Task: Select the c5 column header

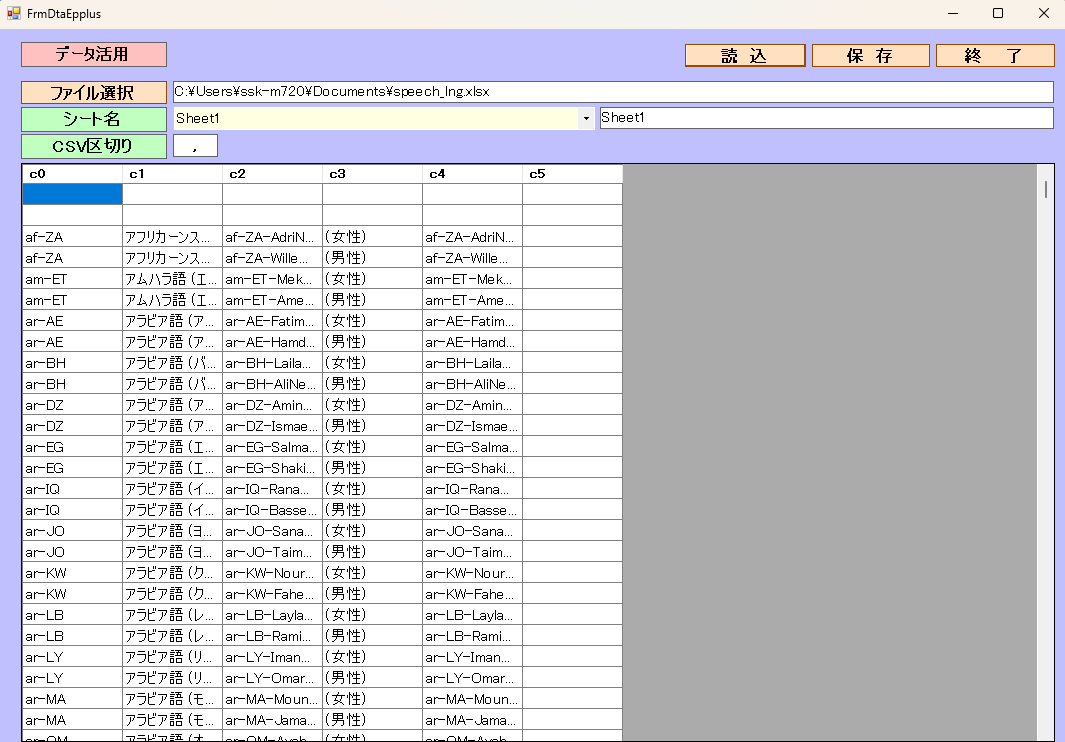Action: click(x=572, y=174)
